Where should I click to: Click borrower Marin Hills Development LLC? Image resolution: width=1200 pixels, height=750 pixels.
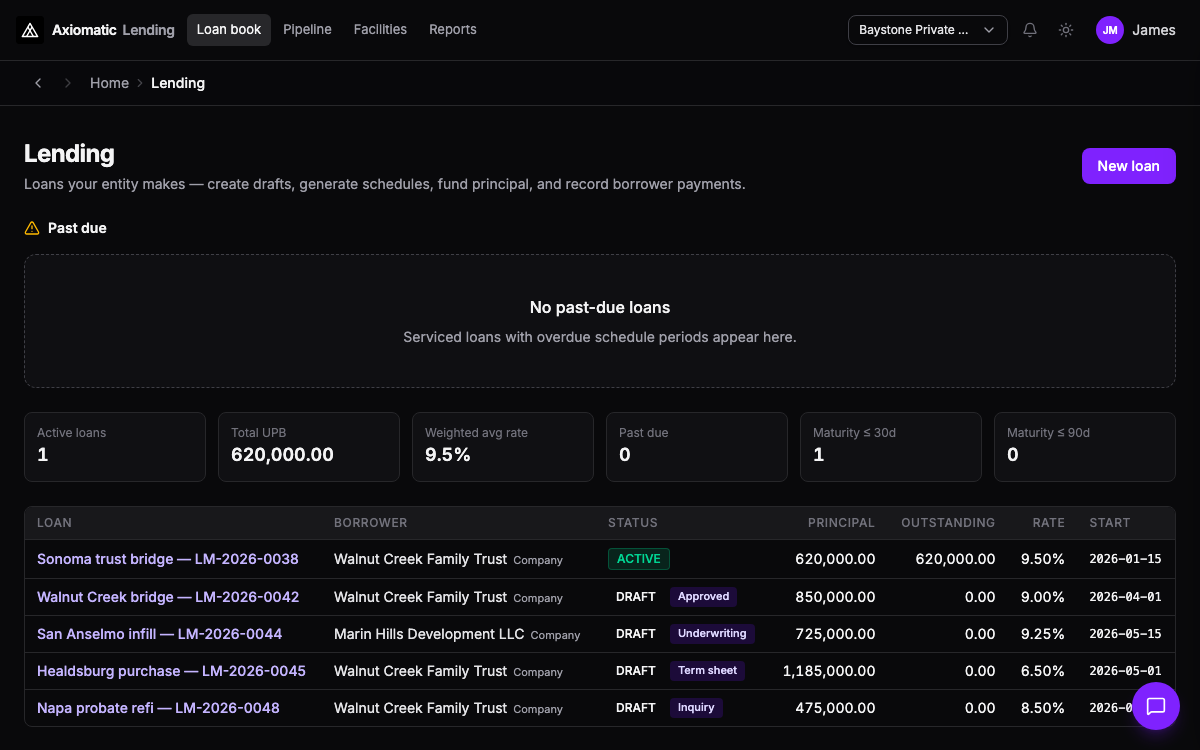(429, 634)
